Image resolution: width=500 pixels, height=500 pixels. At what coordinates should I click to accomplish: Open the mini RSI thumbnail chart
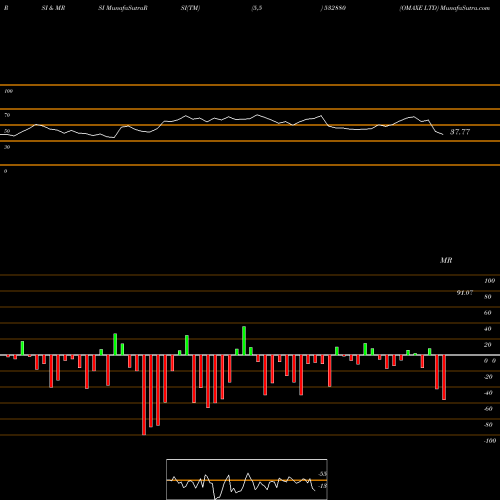coord(247,479)
